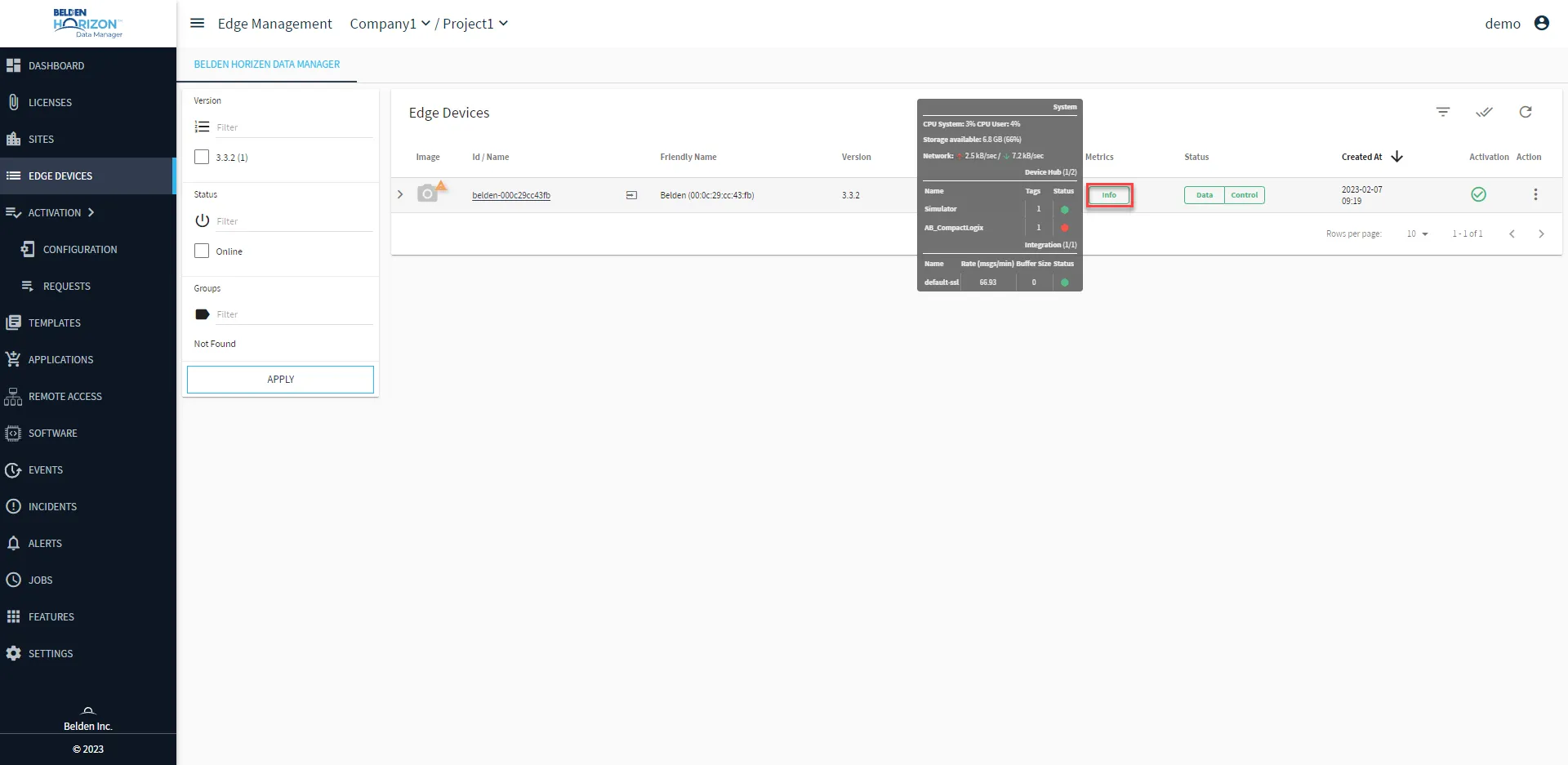The image size is (1568, 765).
Task: Open Features section
Action: 87,616
